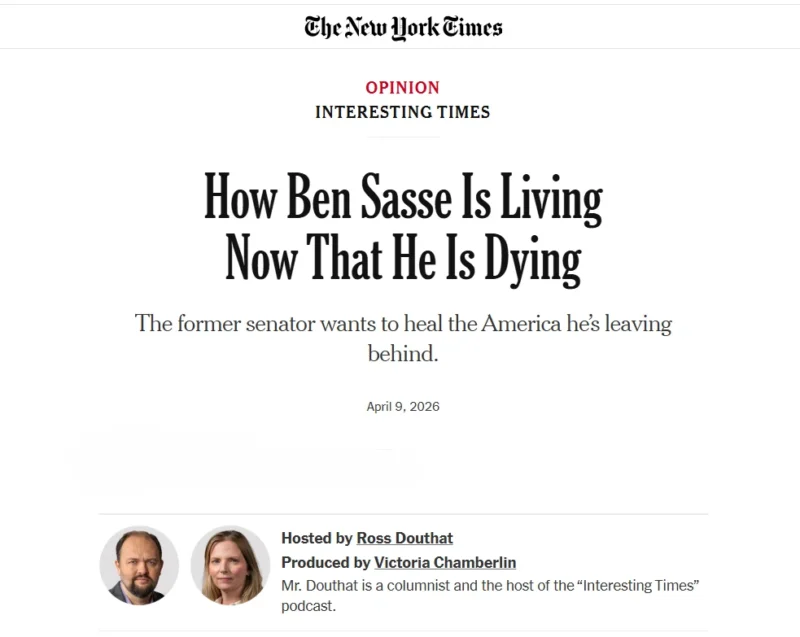
Task: Click the headline line "Now That He Is Dying"
Action: click(x=403, y=258)
